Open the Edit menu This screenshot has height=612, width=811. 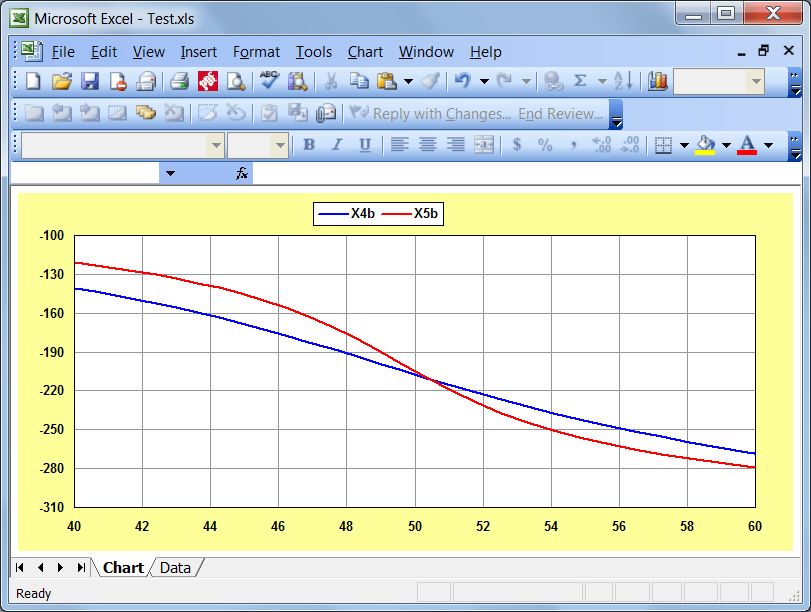point(104,52)
